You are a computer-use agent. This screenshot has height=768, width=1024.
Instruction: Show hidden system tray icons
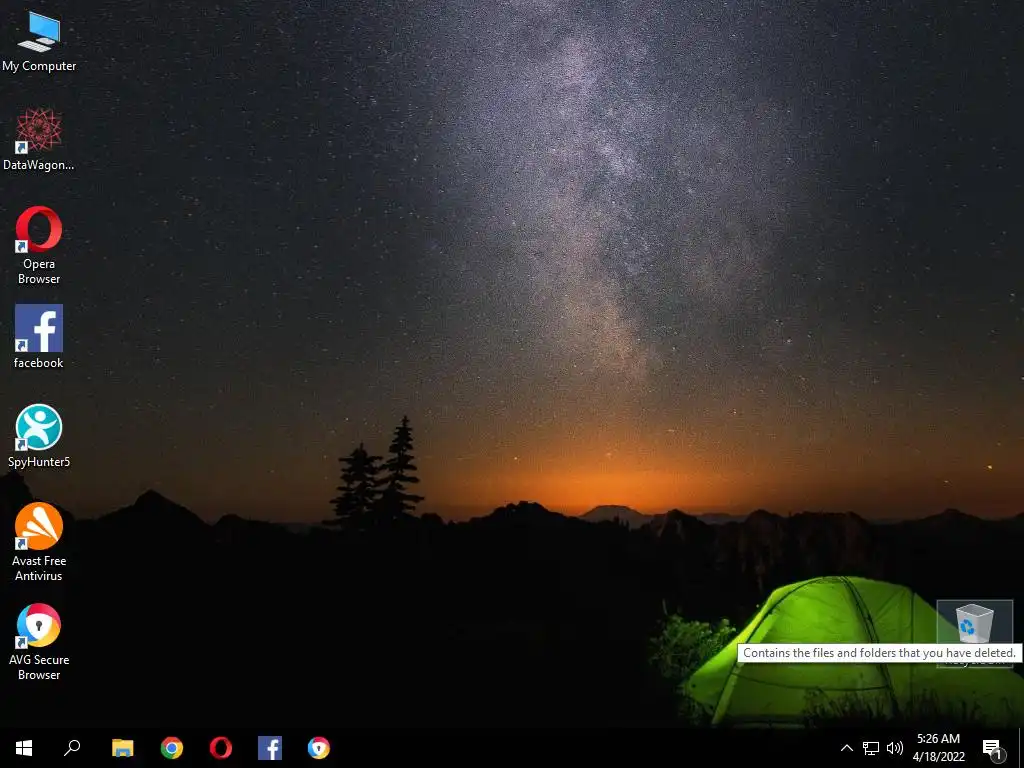pyautogui.click(x=846, y=748)
